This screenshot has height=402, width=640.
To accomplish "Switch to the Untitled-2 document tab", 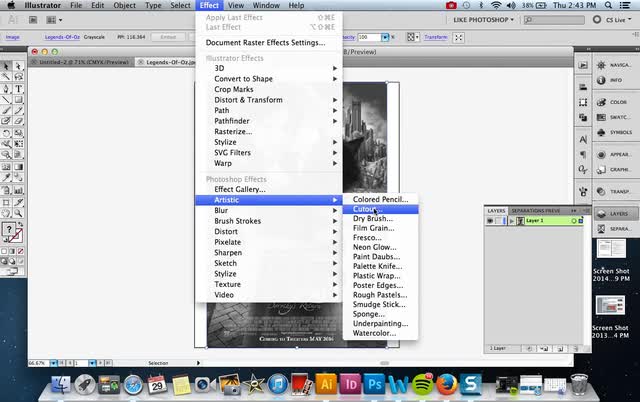I will [83, 62].
